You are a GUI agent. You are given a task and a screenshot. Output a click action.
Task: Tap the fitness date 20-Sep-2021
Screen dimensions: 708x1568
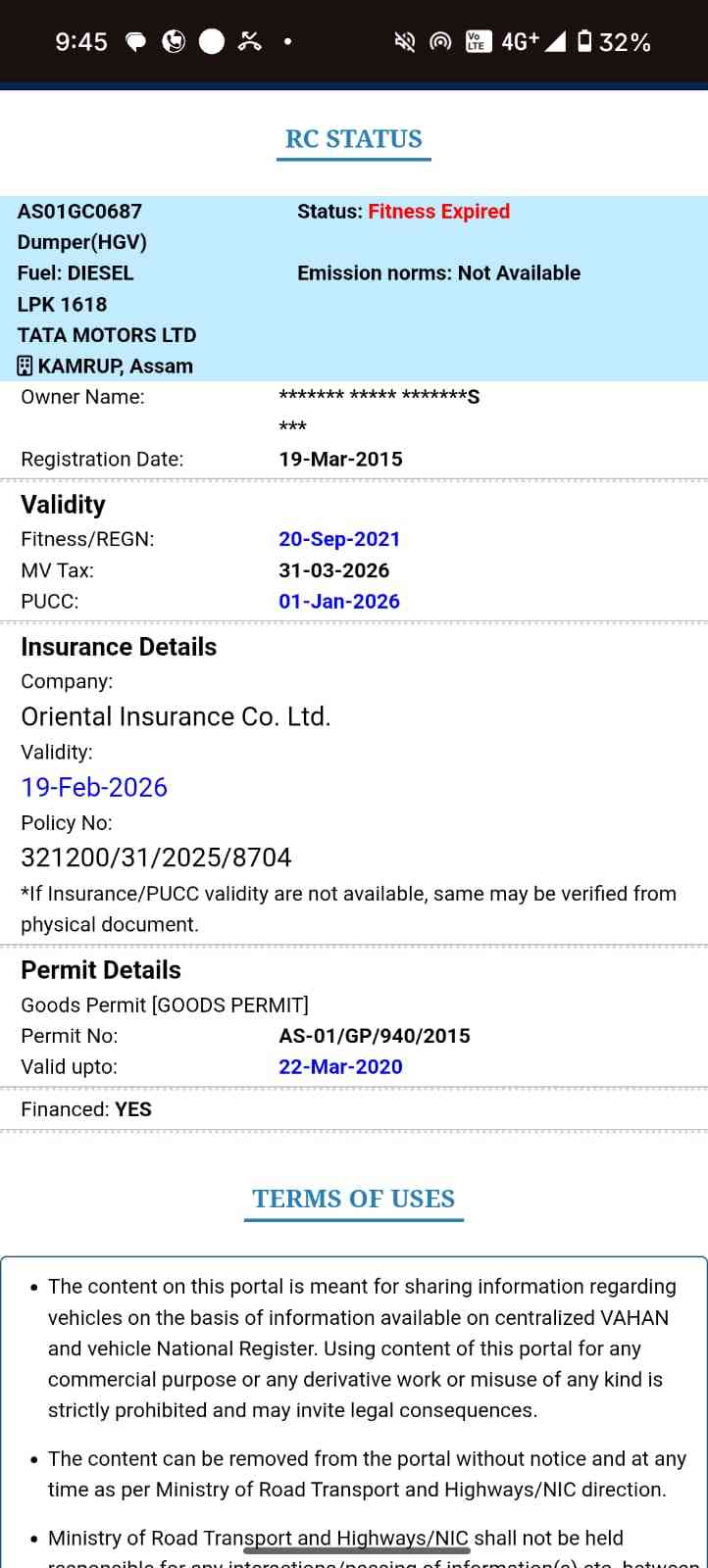pyautogui.click(x=339, y=539)
